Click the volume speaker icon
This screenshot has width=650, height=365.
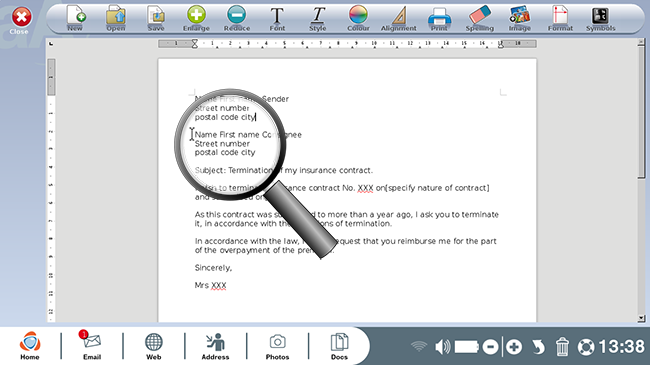tap(443, 346)
